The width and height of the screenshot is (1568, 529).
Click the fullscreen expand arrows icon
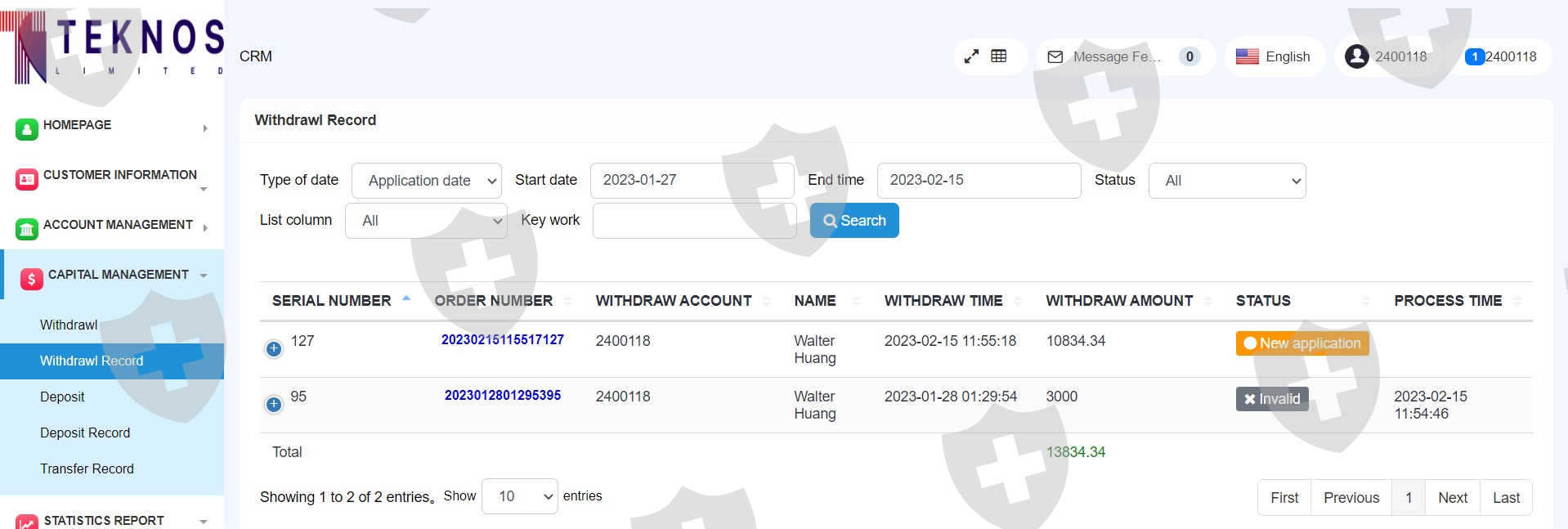(x=971, y=56)
